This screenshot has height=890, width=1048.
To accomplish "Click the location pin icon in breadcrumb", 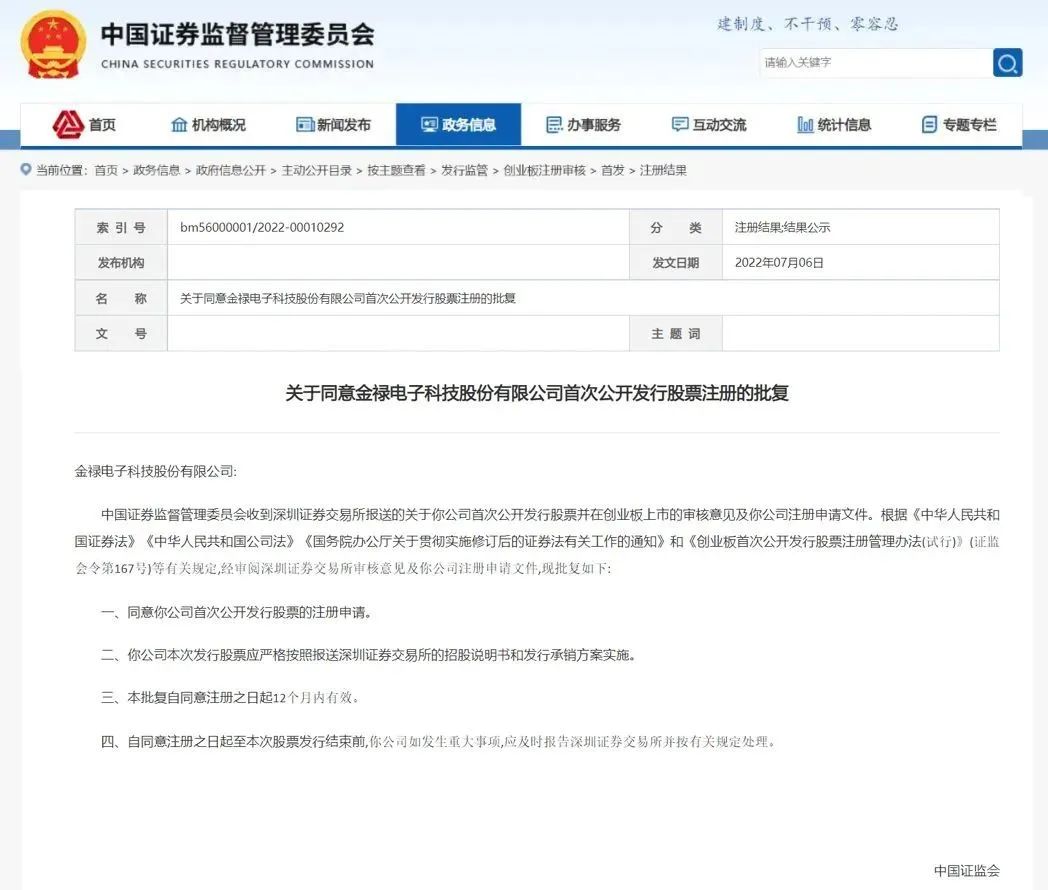I will pyautogui.click(x=27, y=170).
